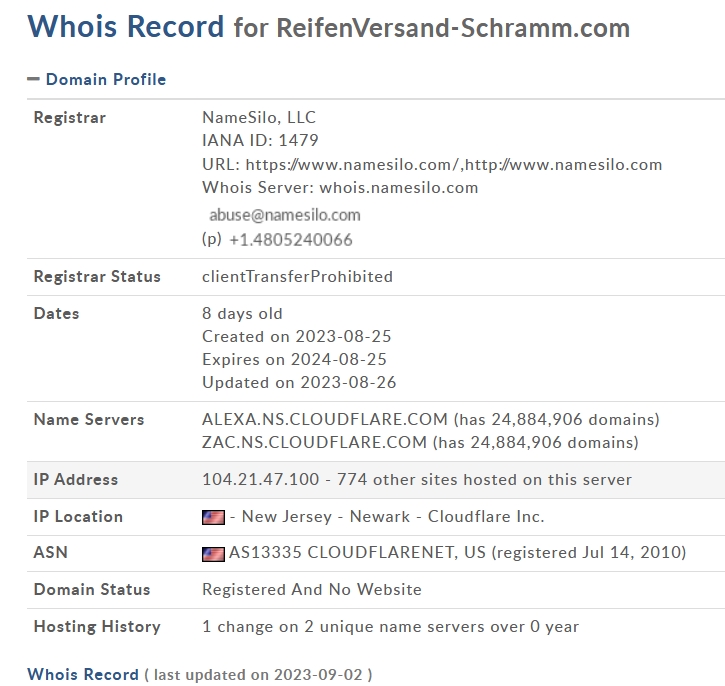This screenshot has height=686, width=725.
Task: Open the Domain Profile heading
Action: tap(106, 79)
